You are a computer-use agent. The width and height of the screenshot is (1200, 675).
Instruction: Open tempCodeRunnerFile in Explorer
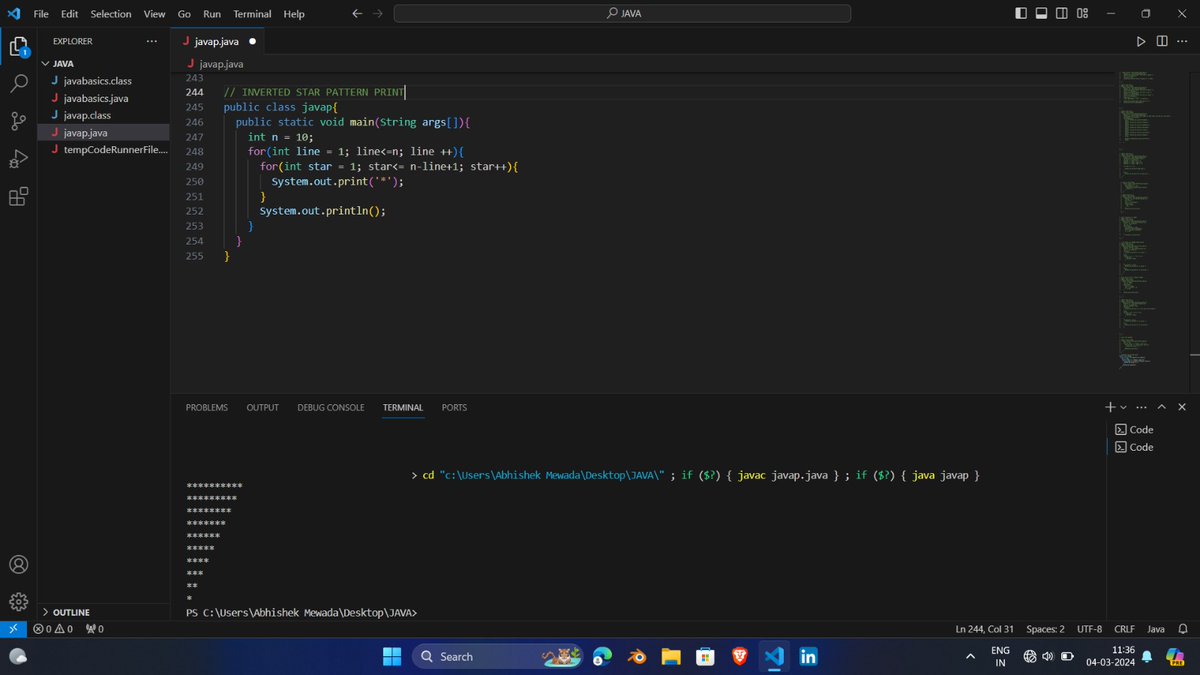105,149
